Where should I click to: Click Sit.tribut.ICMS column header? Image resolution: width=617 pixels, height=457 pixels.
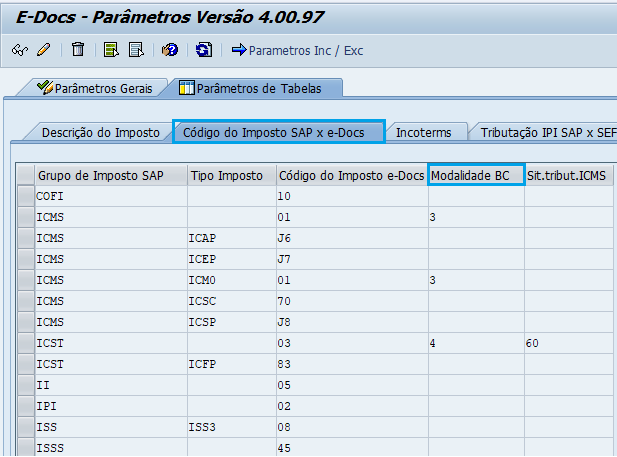pyautogui.click(x=569, y=176)
